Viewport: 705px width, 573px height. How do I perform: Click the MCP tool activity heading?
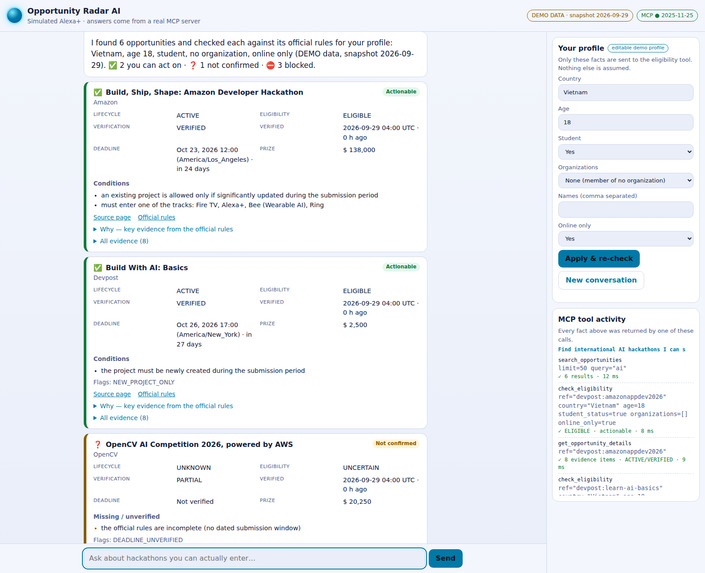click(x=592, y=319)
